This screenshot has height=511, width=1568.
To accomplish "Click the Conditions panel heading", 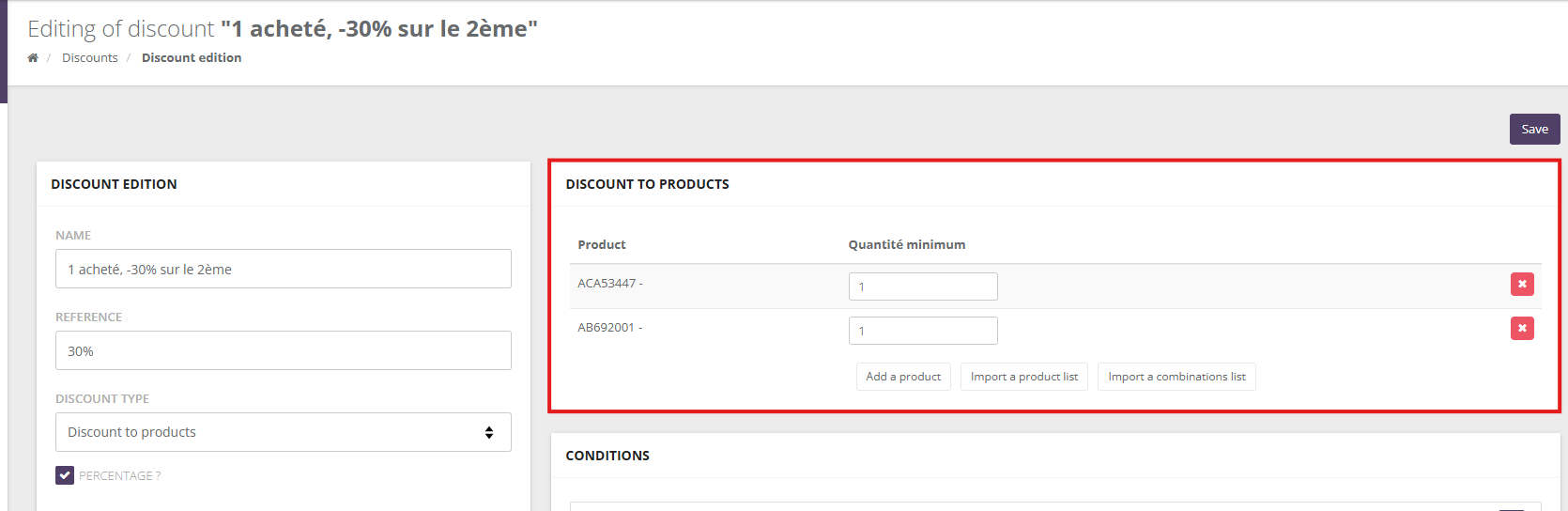I will click(x=607, y=456).
